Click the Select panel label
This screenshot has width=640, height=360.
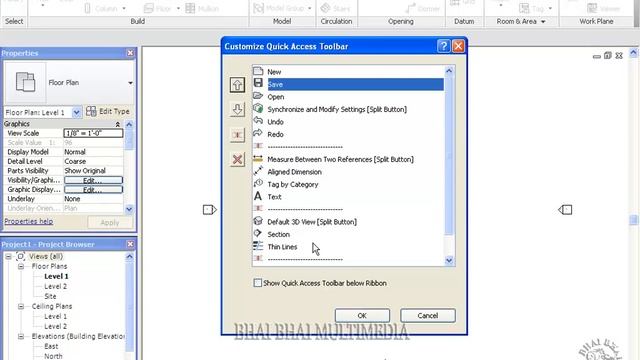tap(14, 21)
